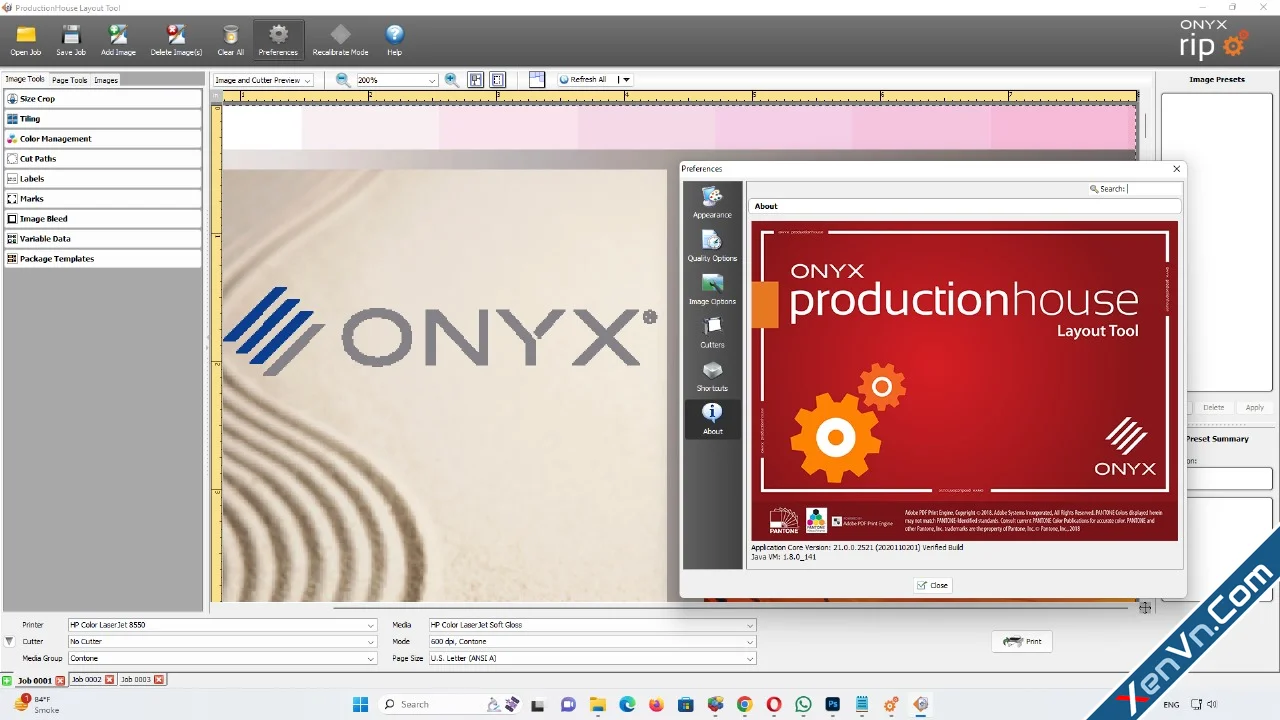Expand the Size Crop panel
Screen dimensions: 1280x720
click(103, 99)
